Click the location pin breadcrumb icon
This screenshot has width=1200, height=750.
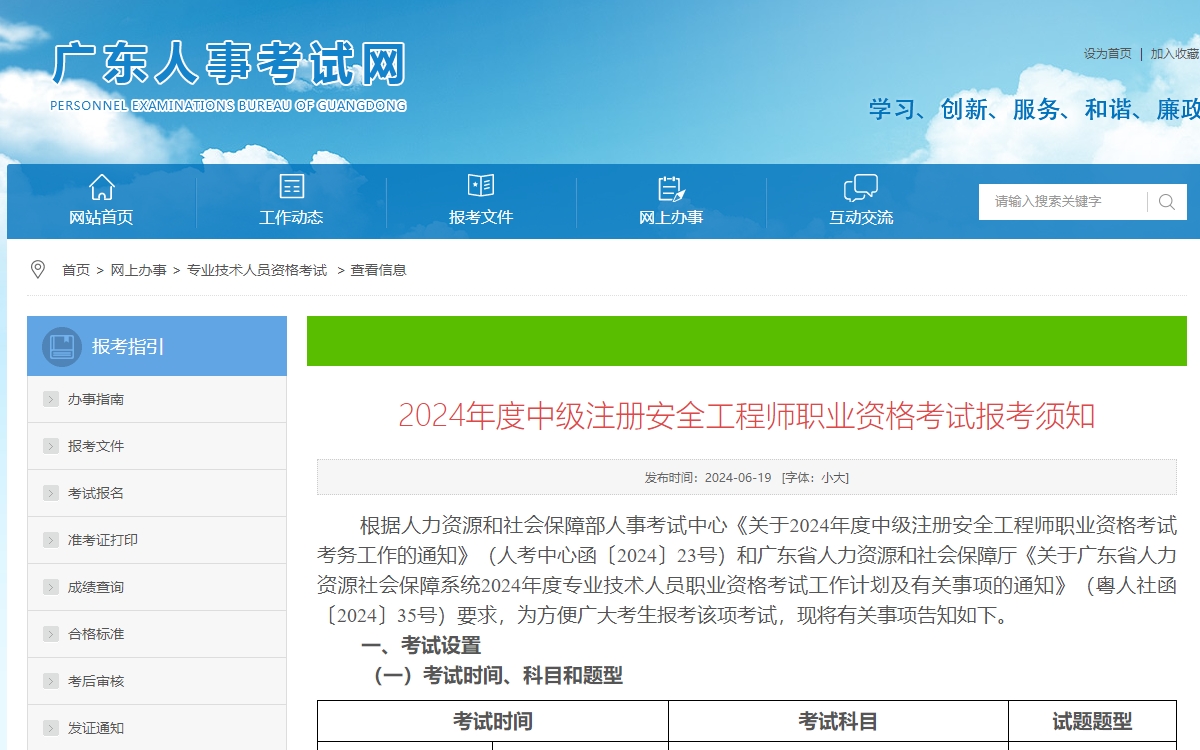click(x=39, y=269)
